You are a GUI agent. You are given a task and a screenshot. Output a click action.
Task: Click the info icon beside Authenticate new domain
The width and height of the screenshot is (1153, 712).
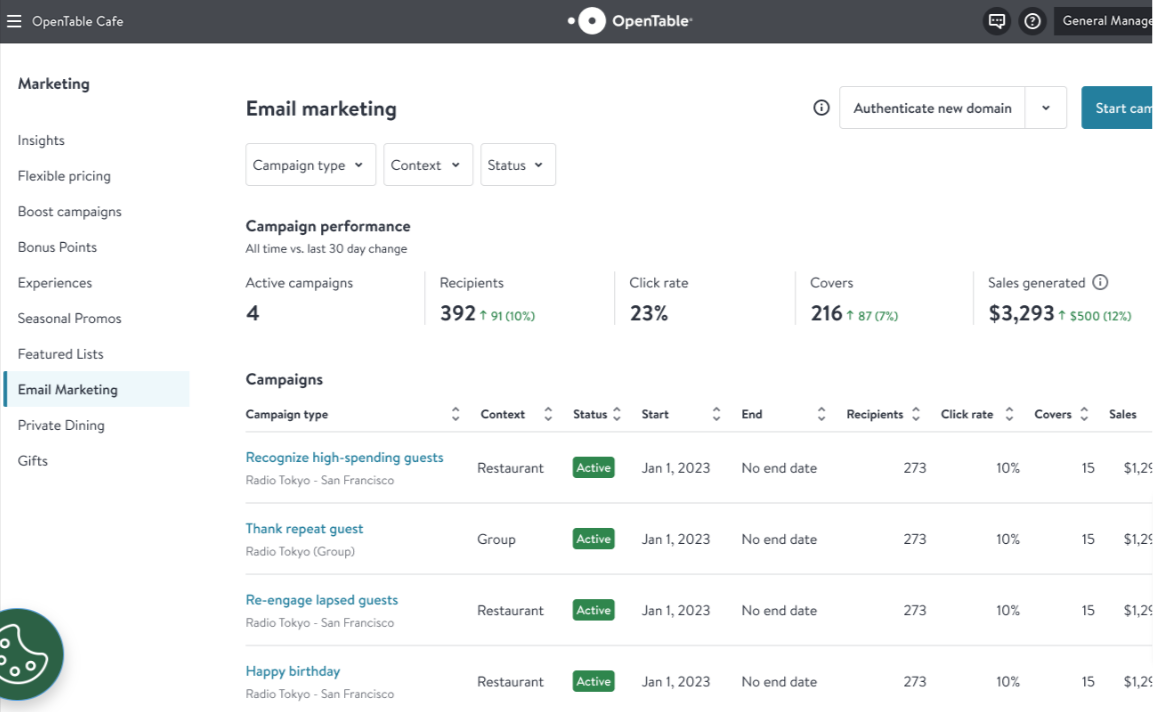coord(821,108)
